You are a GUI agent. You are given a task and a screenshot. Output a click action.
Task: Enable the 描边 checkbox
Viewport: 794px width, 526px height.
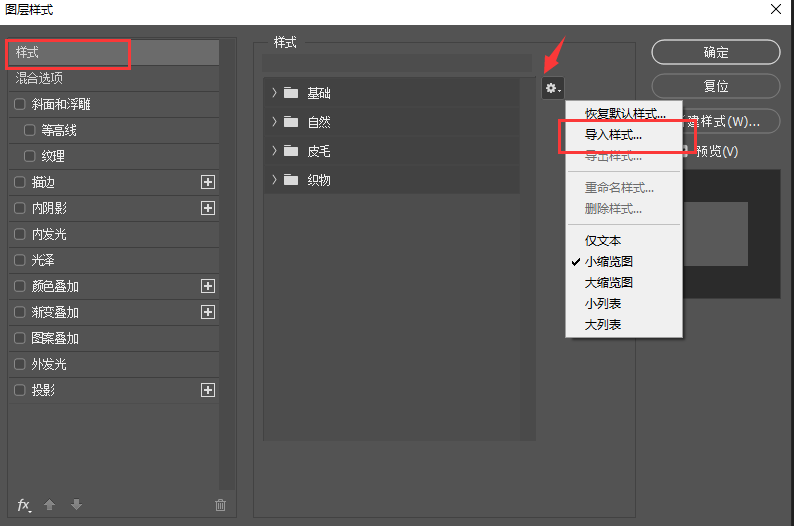[x=20, y=182]
